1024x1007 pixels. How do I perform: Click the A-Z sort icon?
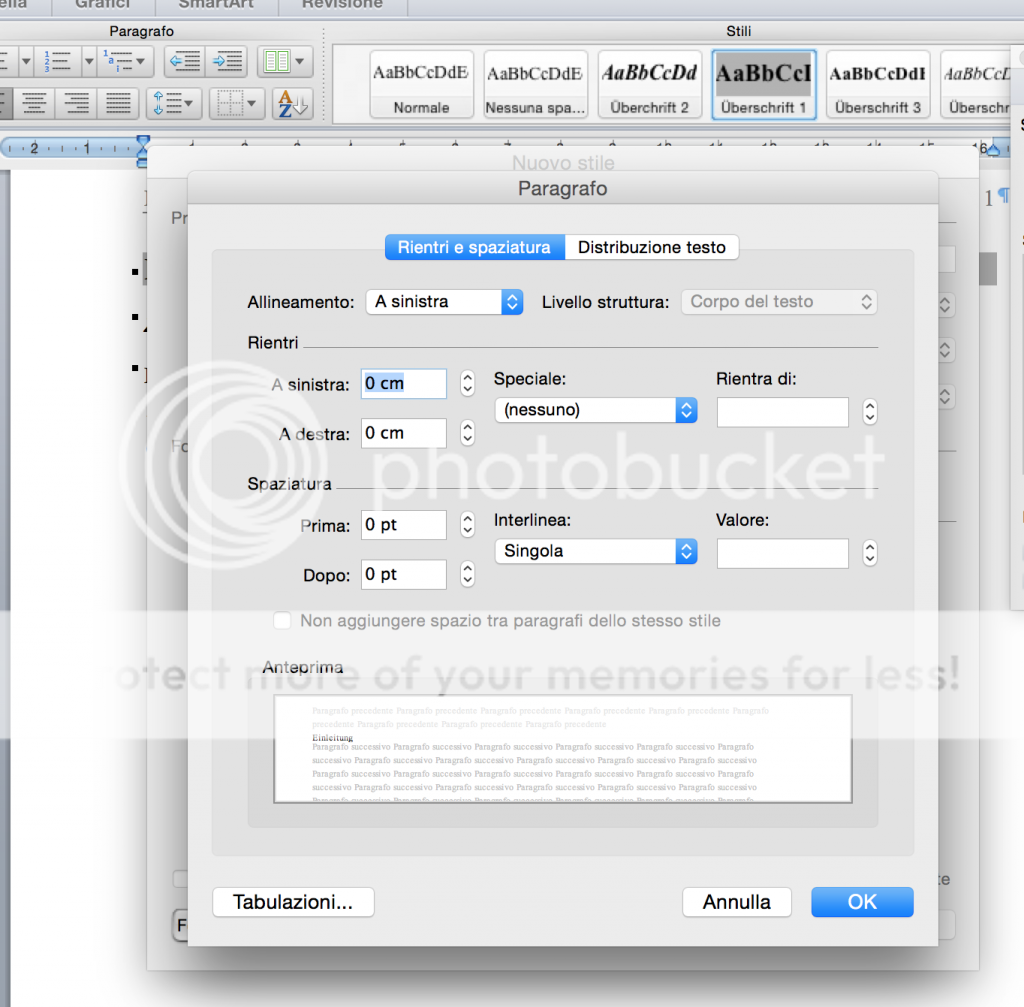292,102
